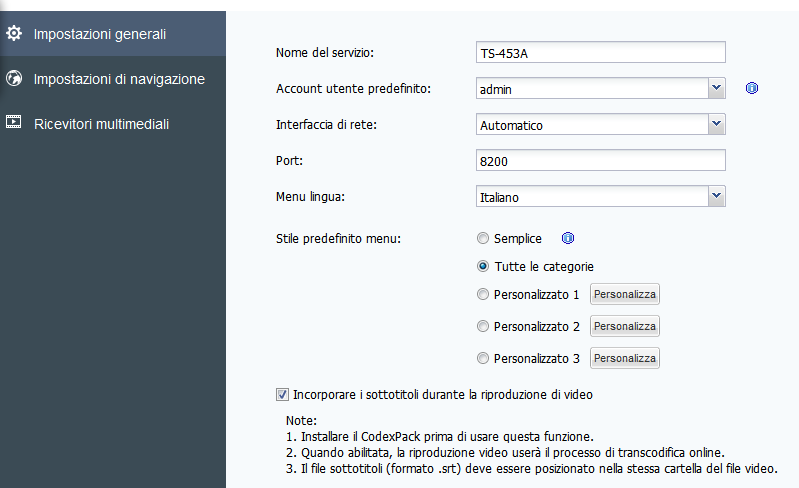
Task: Choose the Personalizzato 3 radio option
Action: 484,358
